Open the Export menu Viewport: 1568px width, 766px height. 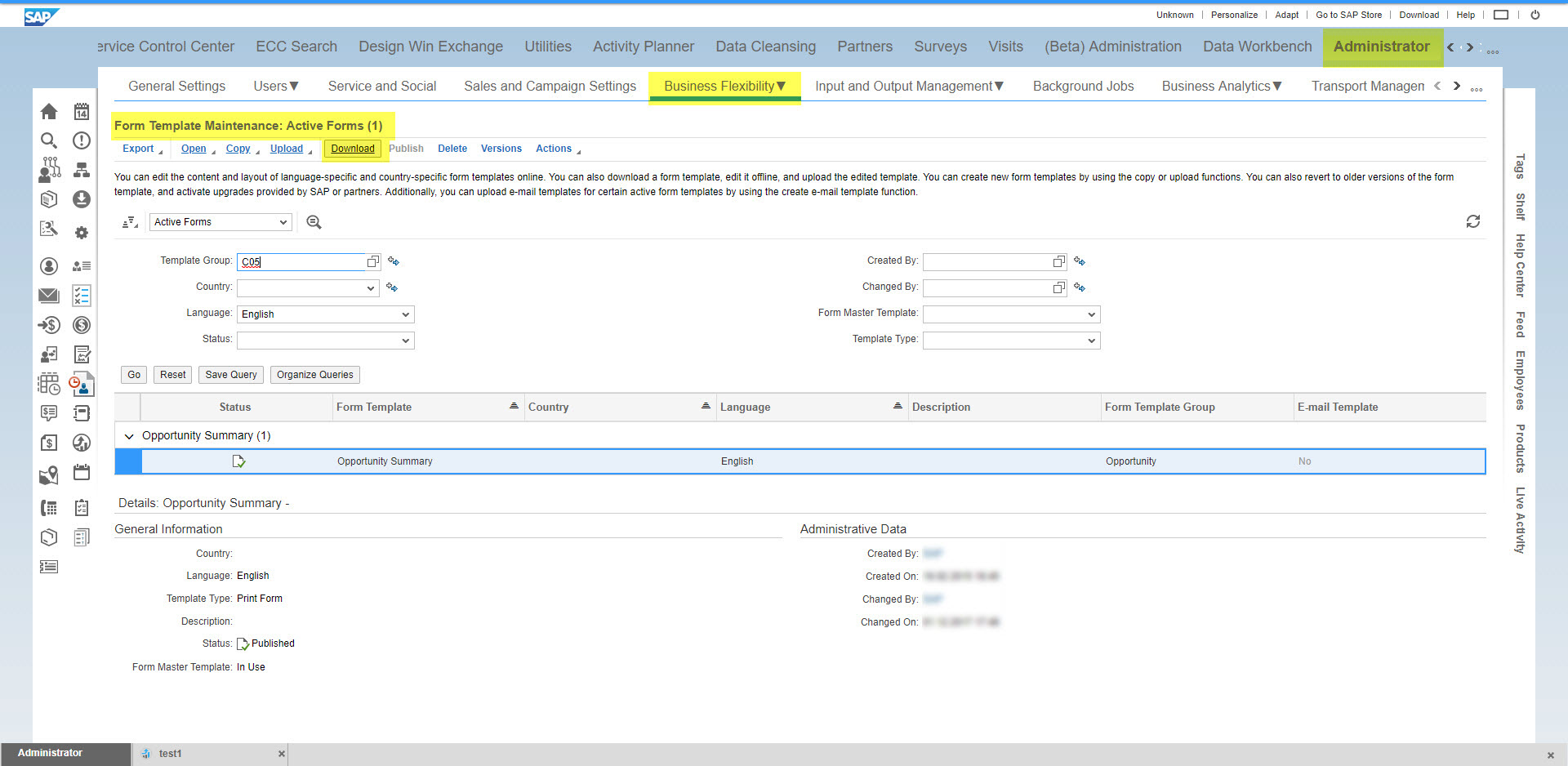142,149
